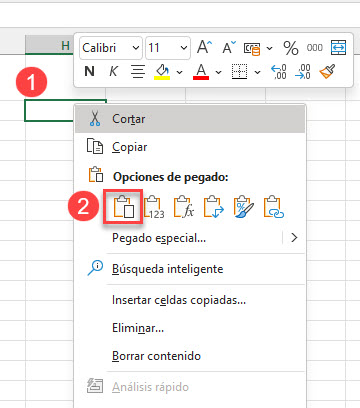Click the cell borders icon
This screenshot has width=360, height=408.
[239, 72]
